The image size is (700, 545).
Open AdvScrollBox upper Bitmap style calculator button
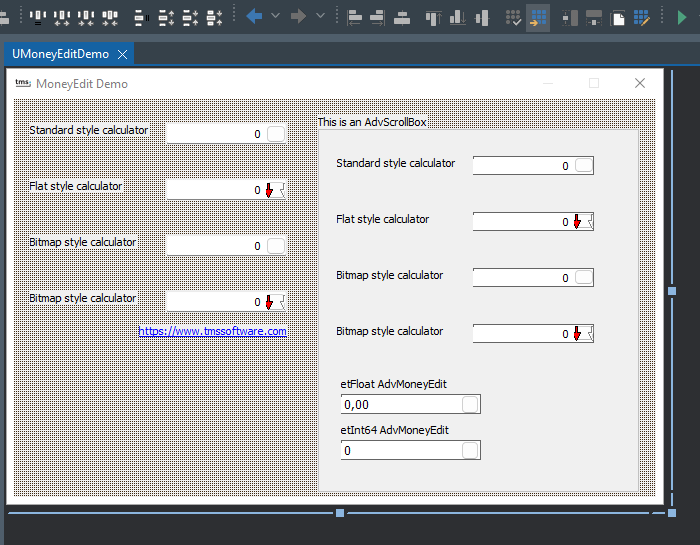584,277
